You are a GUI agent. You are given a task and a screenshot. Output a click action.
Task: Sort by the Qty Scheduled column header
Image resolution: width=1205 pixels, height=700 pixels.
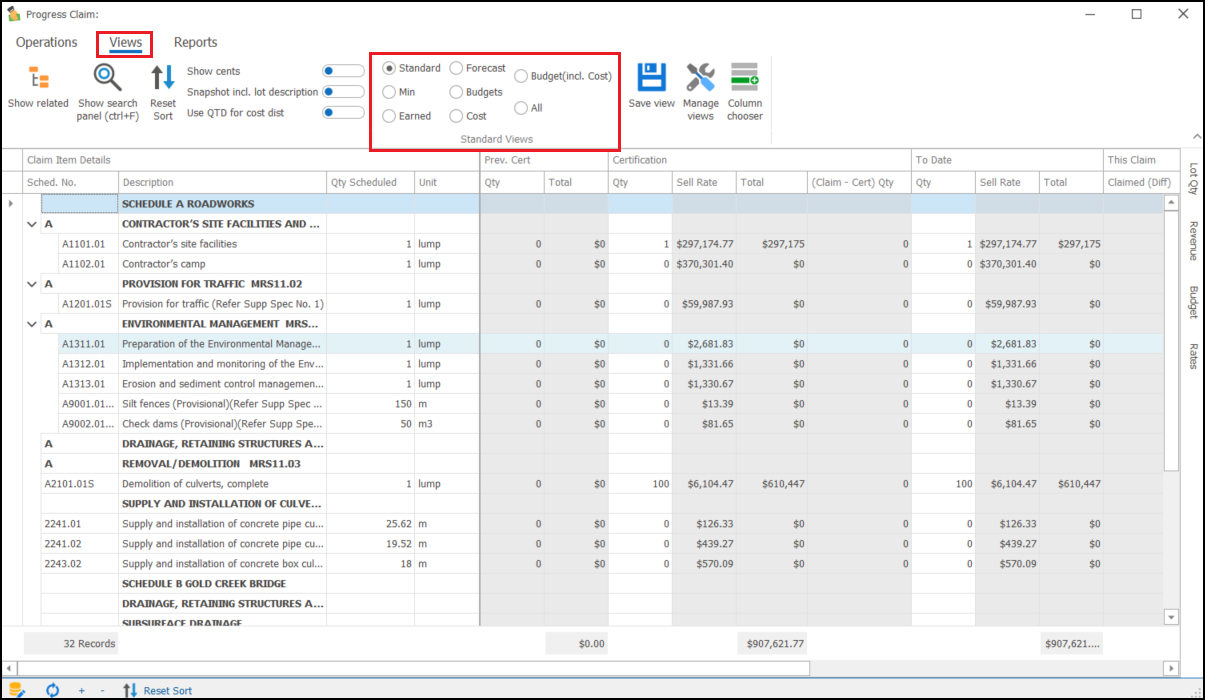coord(371,182)
